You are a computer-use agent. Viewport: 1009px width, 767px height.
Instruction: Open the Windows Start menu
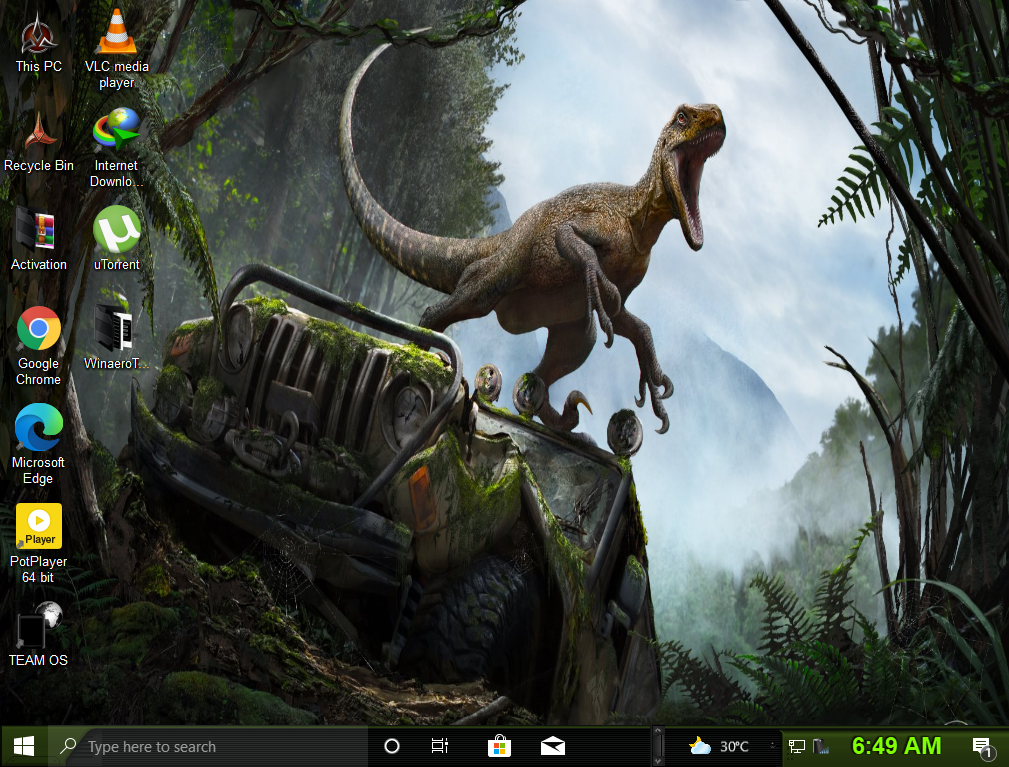coord(24,746)
